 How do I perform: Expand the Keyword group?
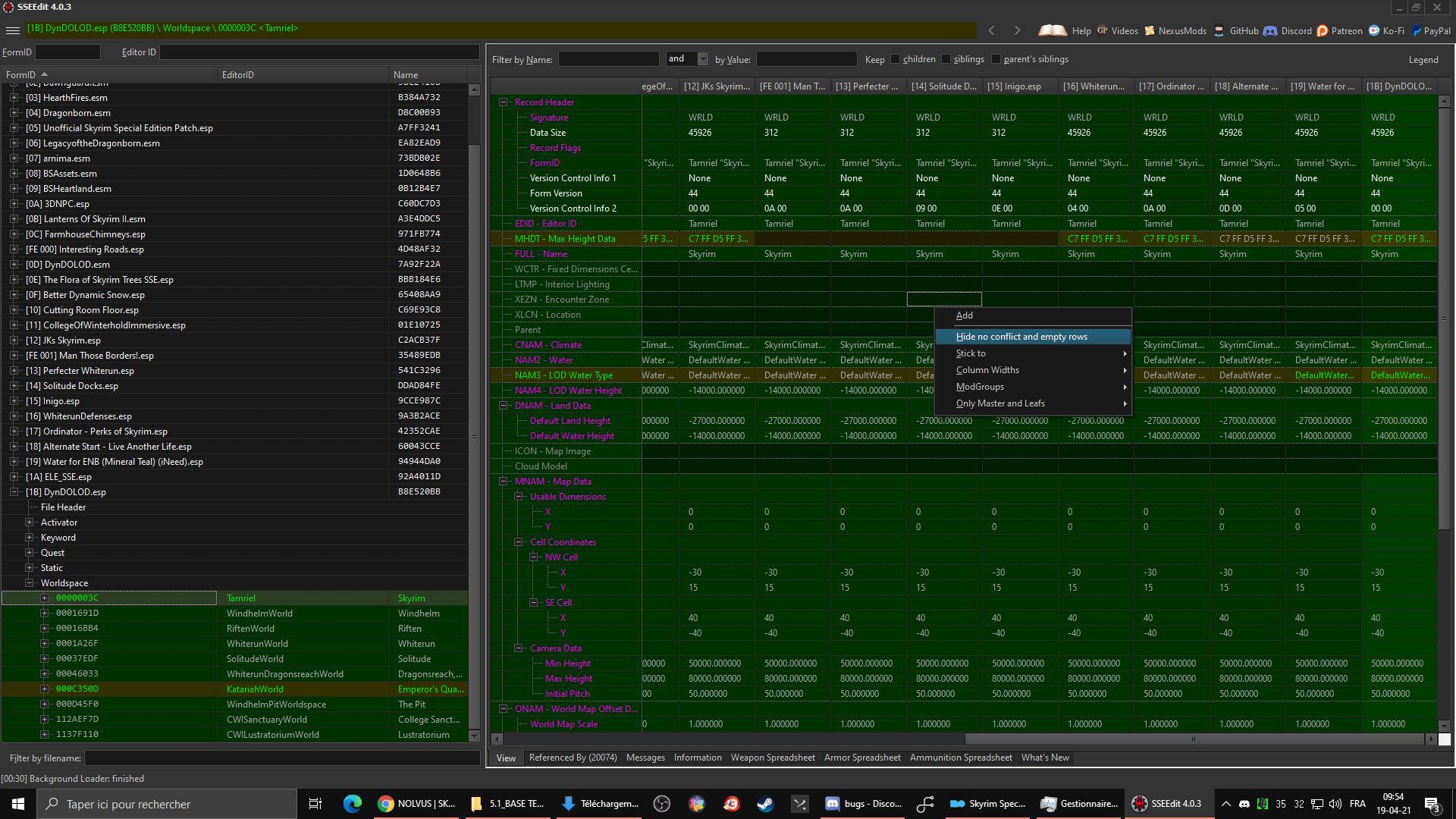pos(30,538)
